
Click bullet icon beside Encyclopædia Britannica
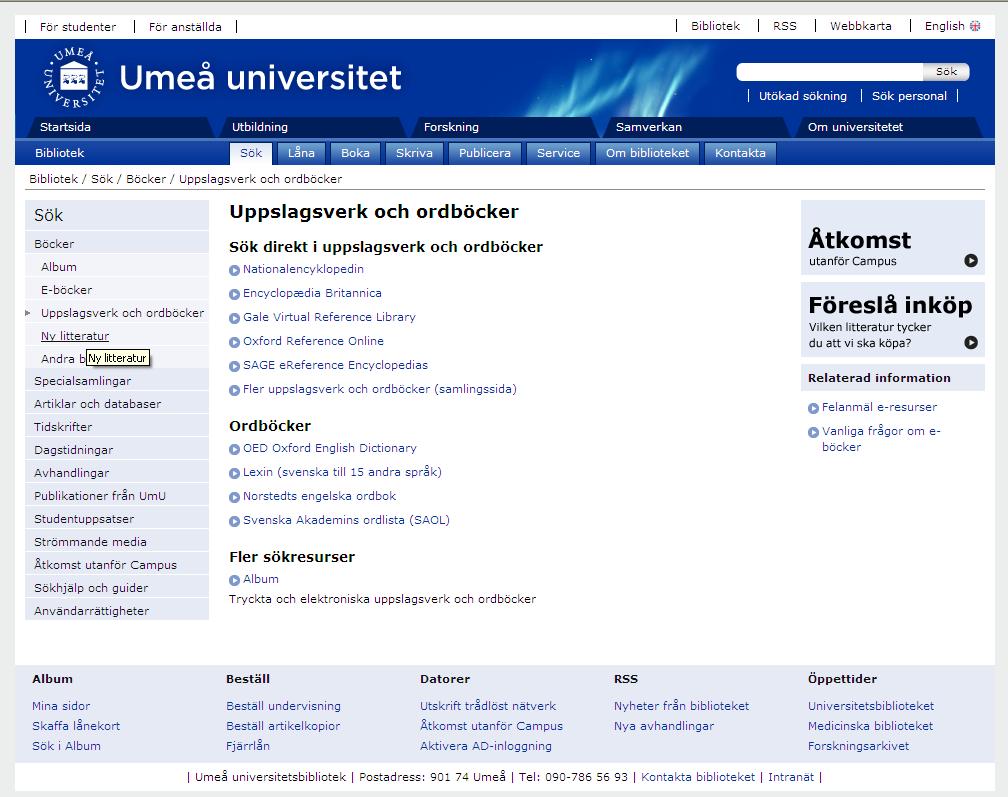click(235, 294)
